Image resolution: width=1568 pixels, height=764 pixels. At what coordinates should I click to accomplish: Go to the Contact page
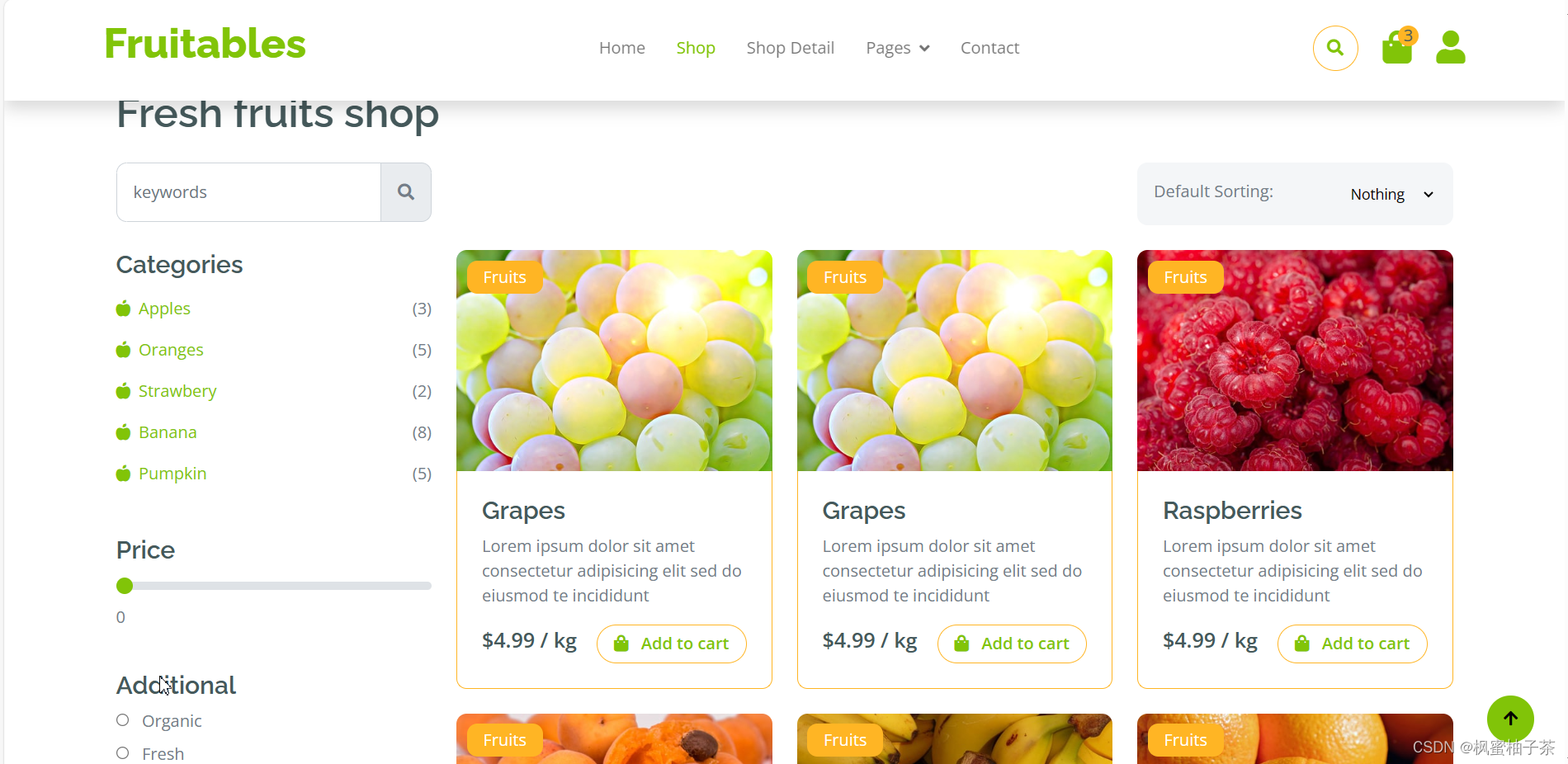click(989, 48)
